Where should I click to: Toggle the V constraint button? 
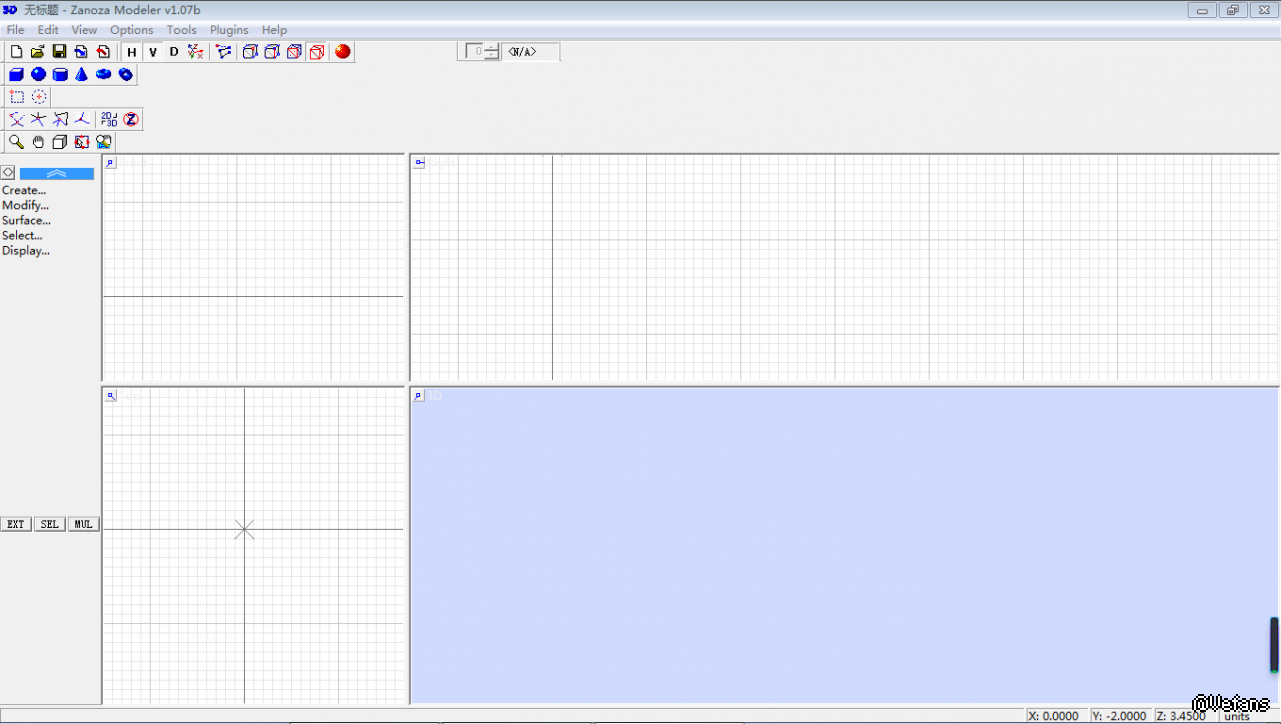point(153,52)
